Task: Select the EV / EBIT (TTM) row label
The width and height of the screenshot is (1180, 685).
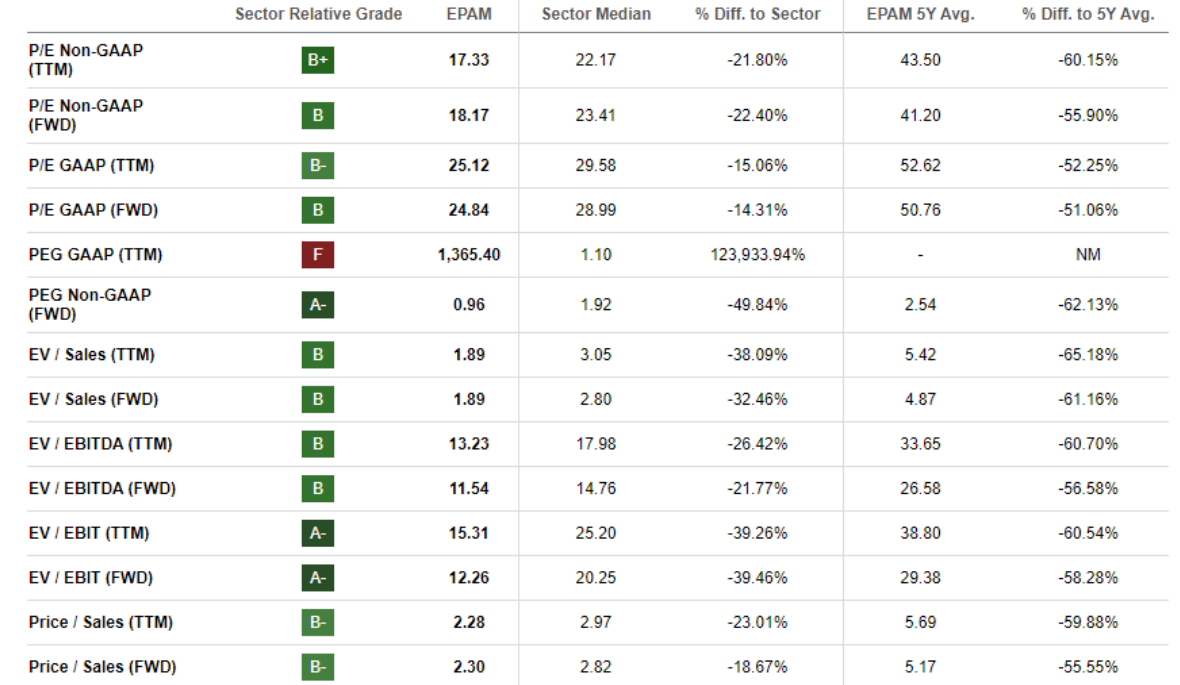Action: [x=89, y=533]
